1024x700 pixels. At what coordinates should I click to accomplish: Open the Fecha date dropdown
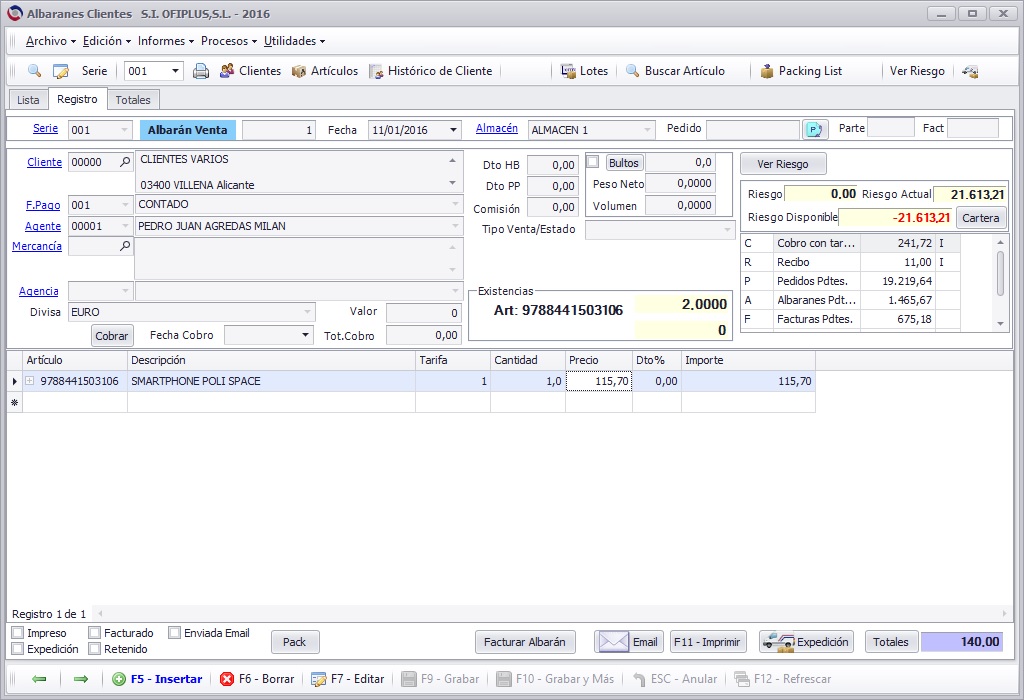(x=453, y=130)
